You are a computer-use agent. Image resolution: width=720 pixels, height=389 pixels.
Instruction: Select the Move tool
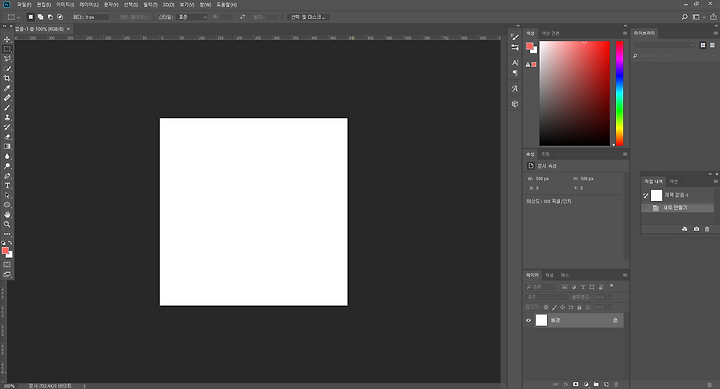tap(7, 39)
